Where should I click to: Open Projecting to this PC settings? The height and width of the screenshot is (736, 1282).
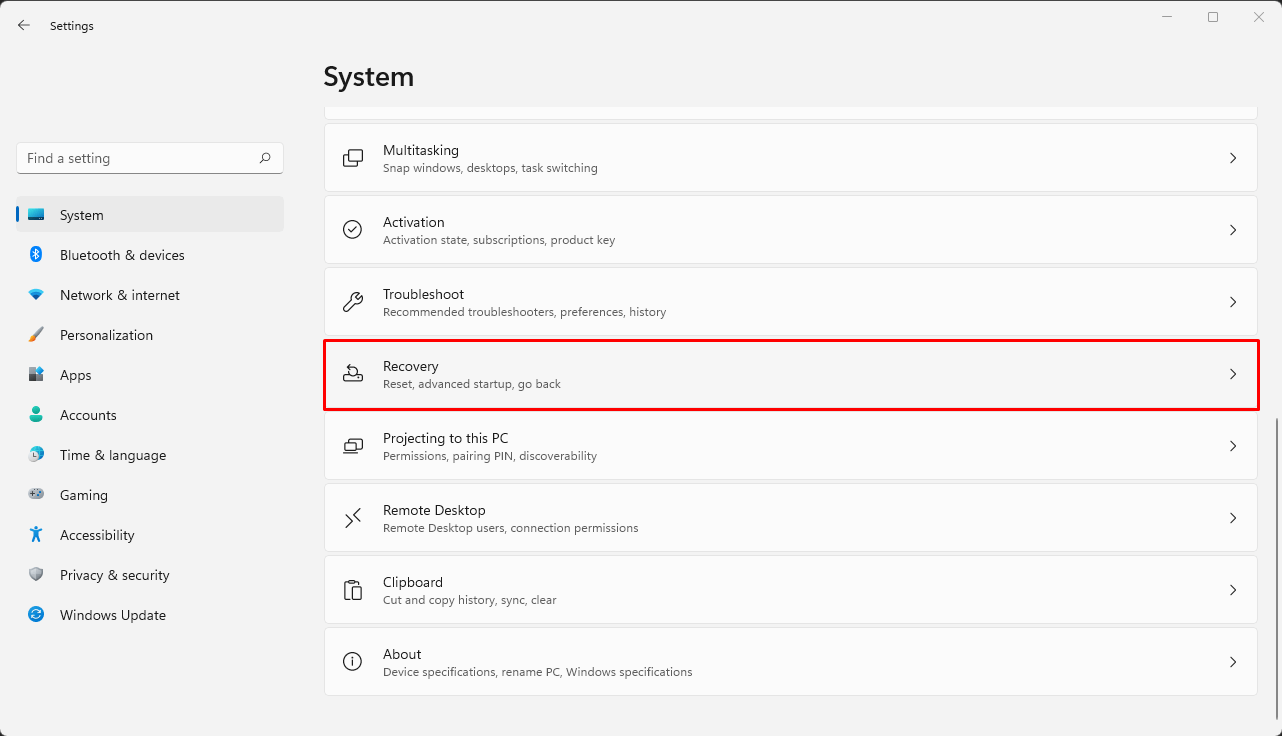(790, 446)
